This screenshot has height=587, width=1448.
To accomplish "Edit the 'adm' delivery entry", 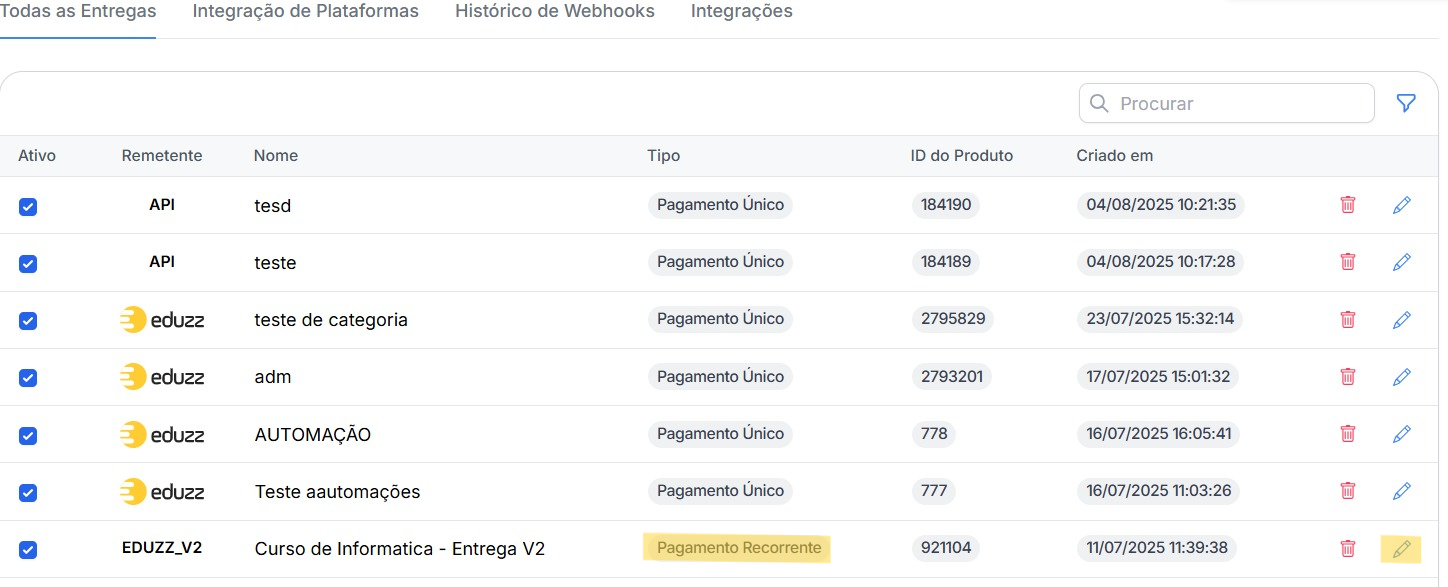I will pos(1402,377).
